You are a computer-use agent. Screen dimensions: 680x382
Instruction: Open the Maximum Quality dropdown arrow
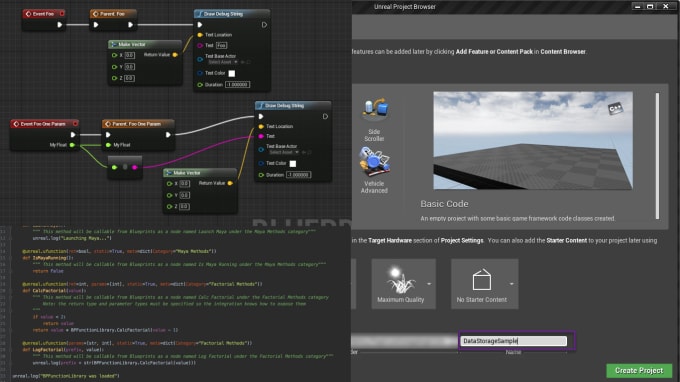tap(429, 284)
